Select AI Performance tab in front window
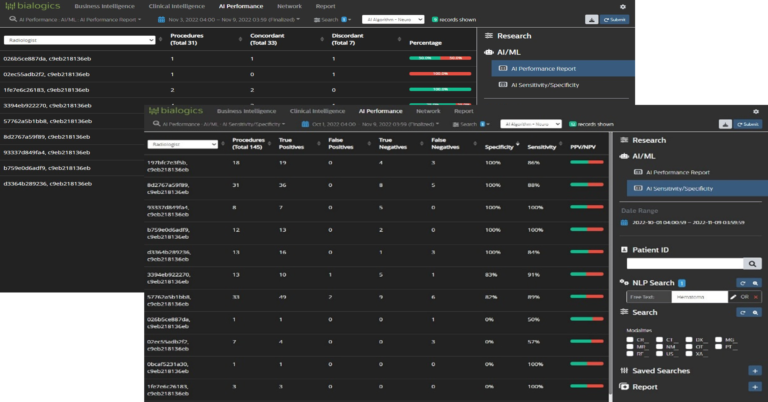Viewport: 768px width, 402px height. click(x=381, y=111)
